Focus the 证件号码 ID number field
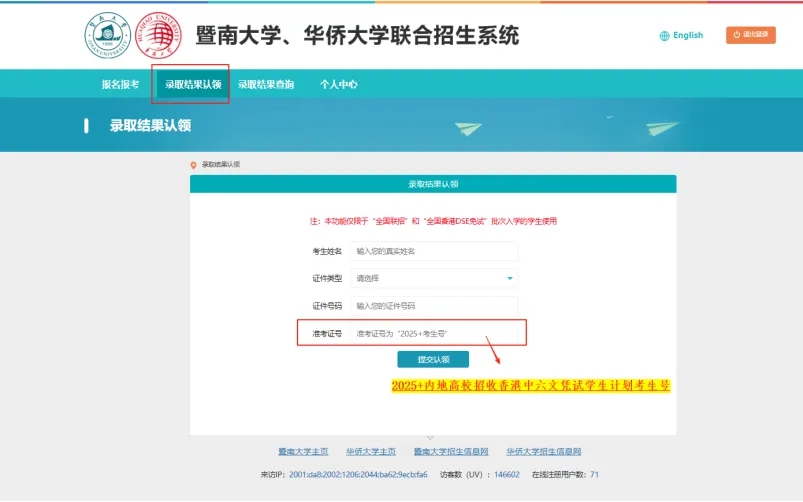 click(434, 305)
